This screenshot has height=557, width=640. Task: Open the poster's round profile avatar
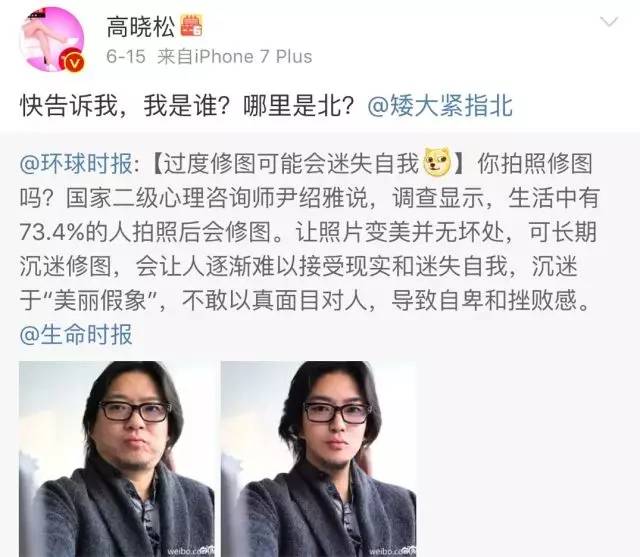point(52,39)
